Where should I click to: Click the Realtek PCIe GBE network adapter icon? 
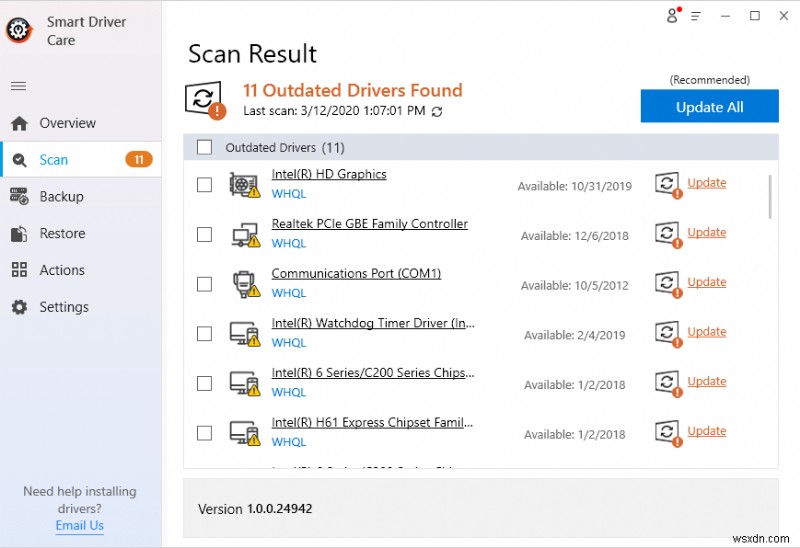[244, 235]
